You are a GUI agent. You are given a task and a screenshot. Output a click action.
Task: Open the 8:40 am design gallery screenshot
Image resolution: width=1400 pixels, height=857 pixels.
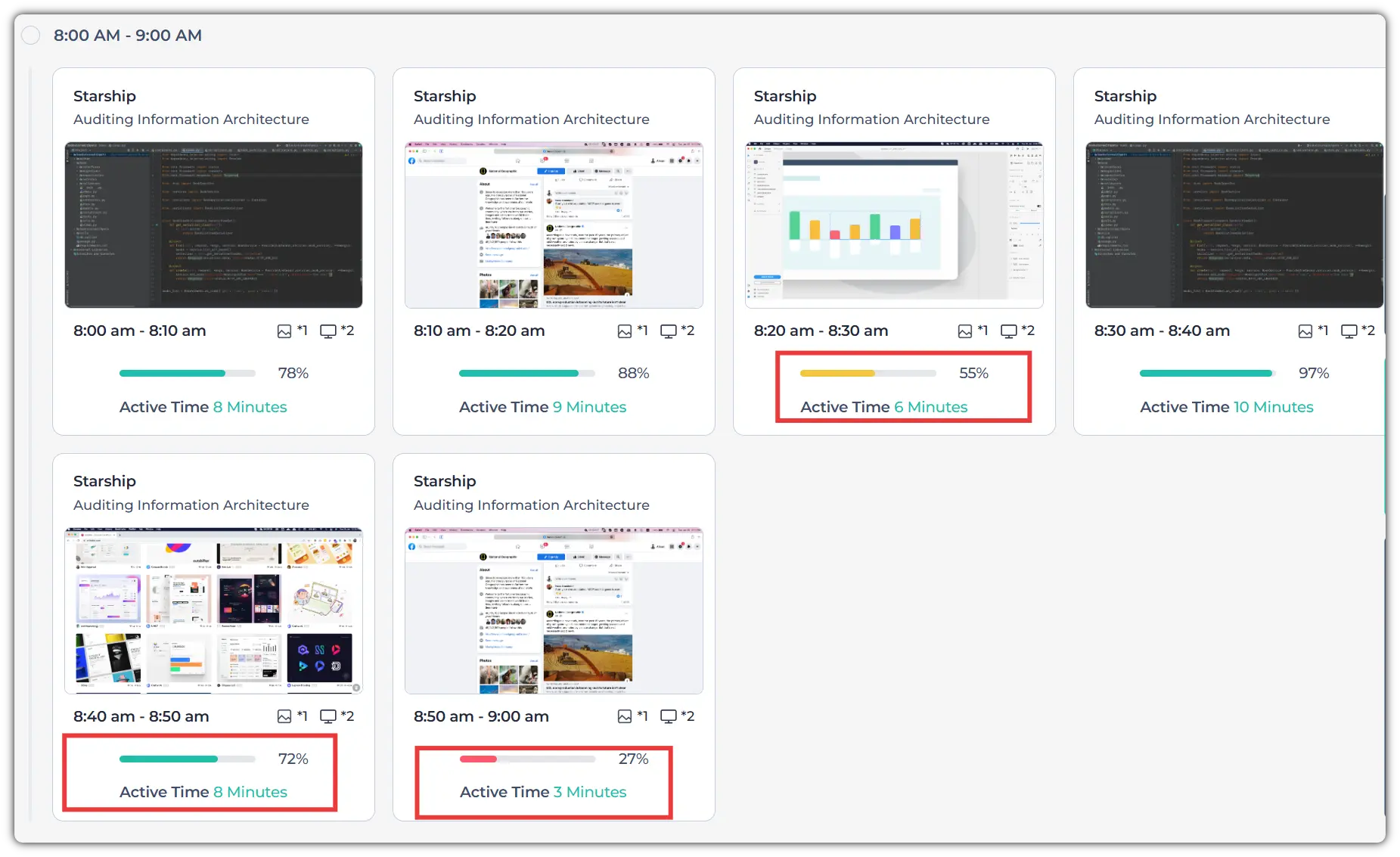pyautogui.click(x=213, y=610)
